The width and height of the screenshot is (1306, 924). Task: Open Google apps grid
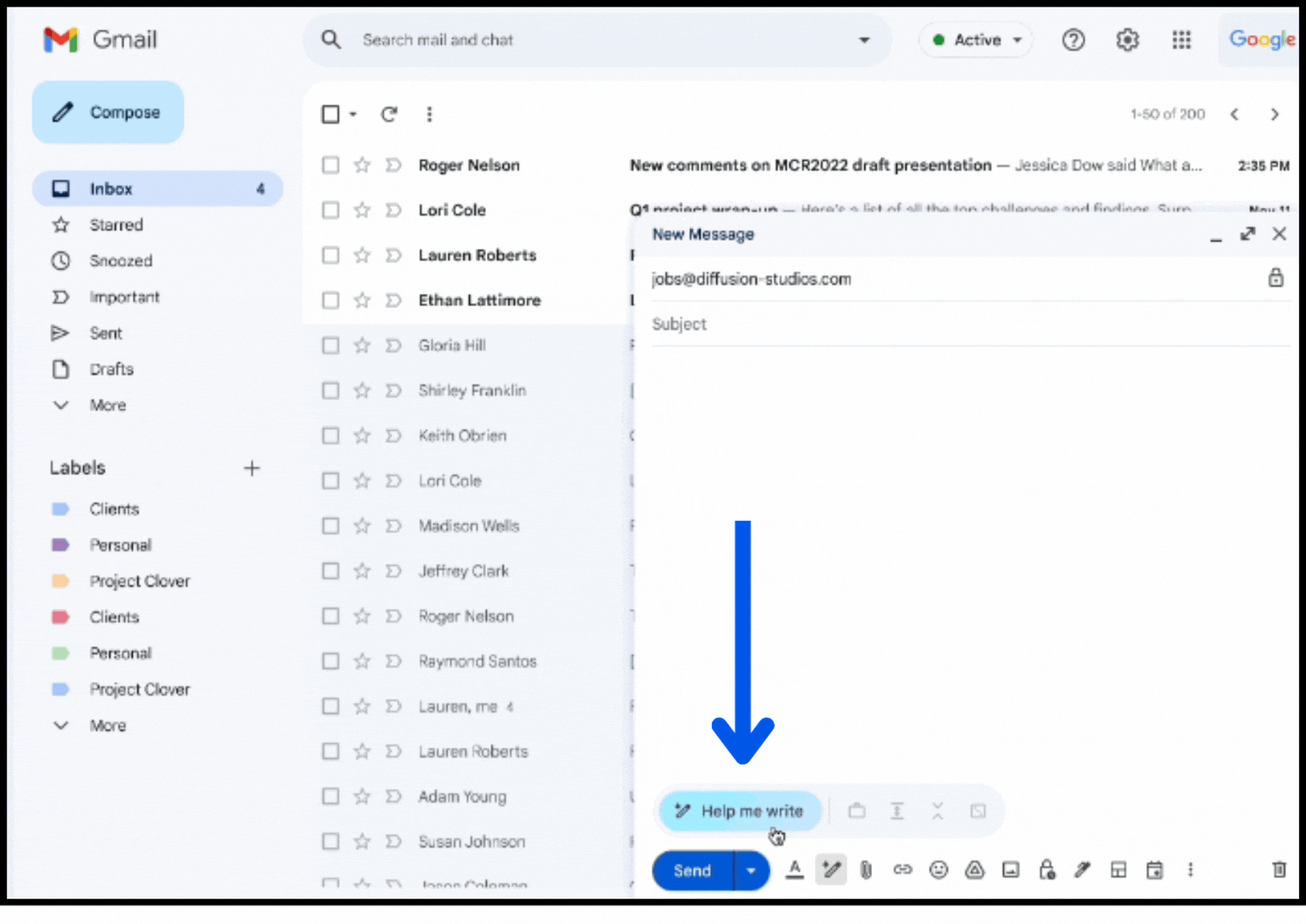(1182, 40)
